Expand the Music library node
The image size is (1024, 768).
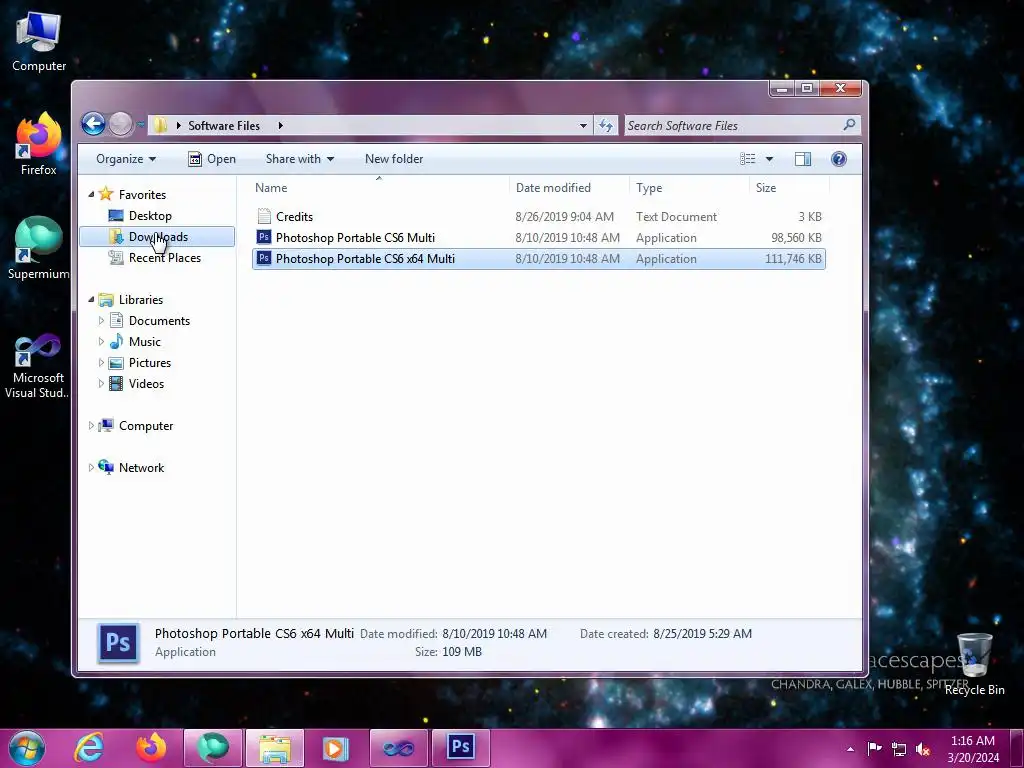coord(101,342)
